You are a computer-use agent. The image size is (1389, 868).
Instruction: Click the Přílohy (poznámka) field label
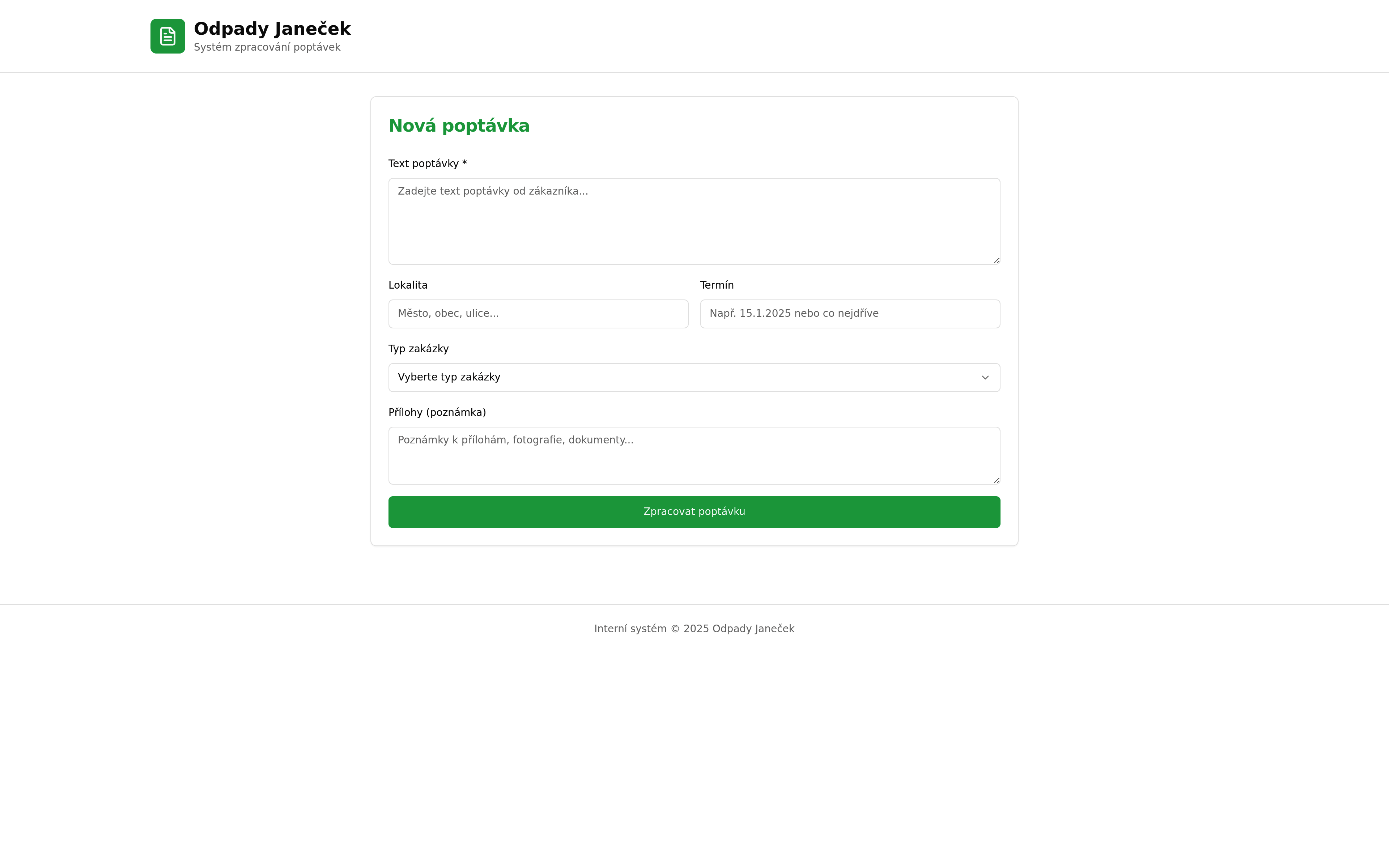[x=437, y=413]
